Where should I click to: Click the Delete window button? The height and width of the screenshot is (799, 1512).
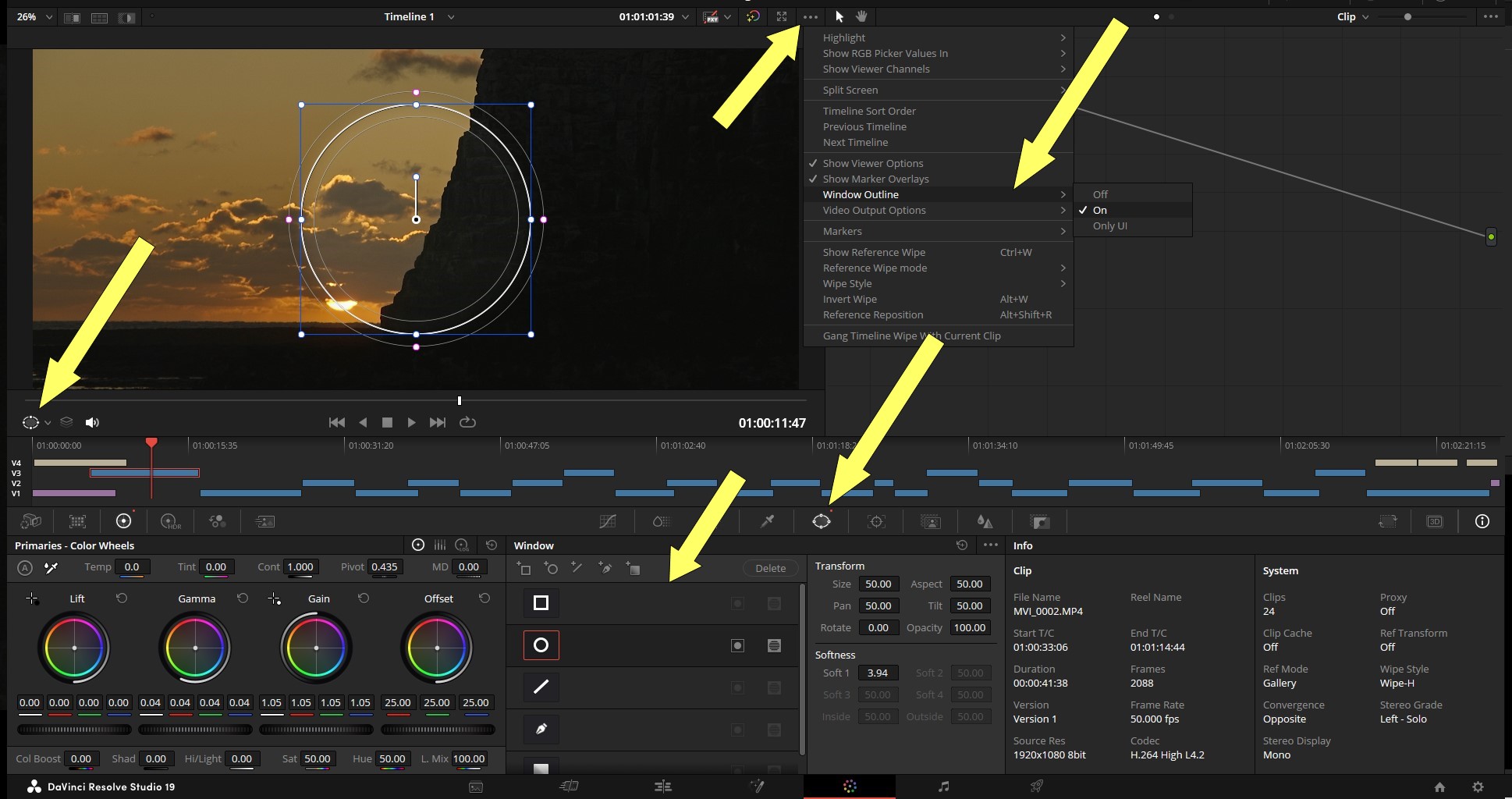tap(770, 568)
